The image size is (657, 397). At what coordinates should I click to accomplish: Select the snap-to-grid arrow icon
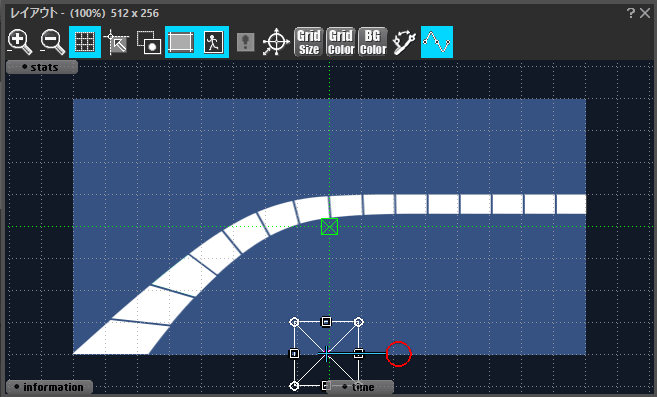click(x=117, y=42)
